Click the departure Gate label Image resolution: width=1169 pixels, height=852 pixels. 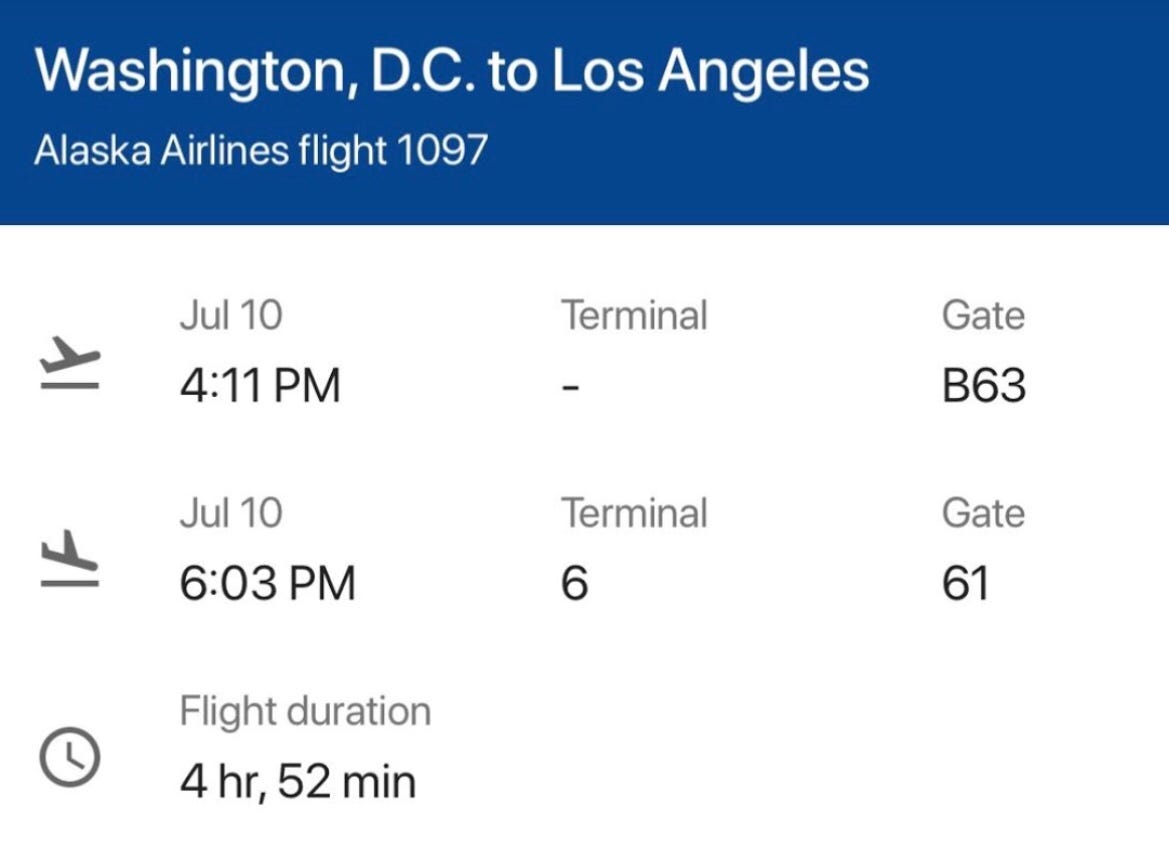click(983, 315)
